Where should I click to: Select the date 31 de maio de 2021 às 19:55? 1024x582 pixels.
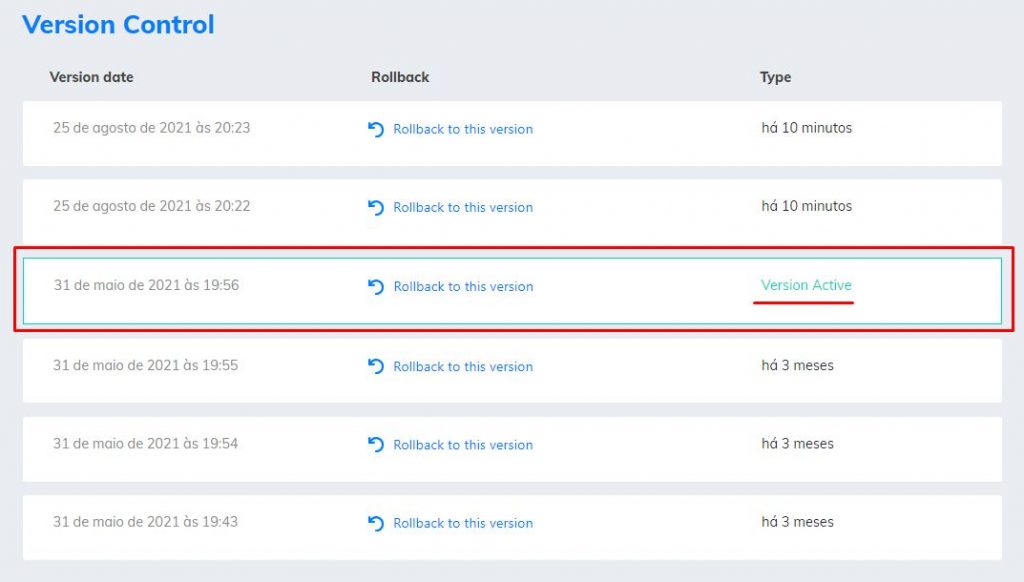click(146, 365)
